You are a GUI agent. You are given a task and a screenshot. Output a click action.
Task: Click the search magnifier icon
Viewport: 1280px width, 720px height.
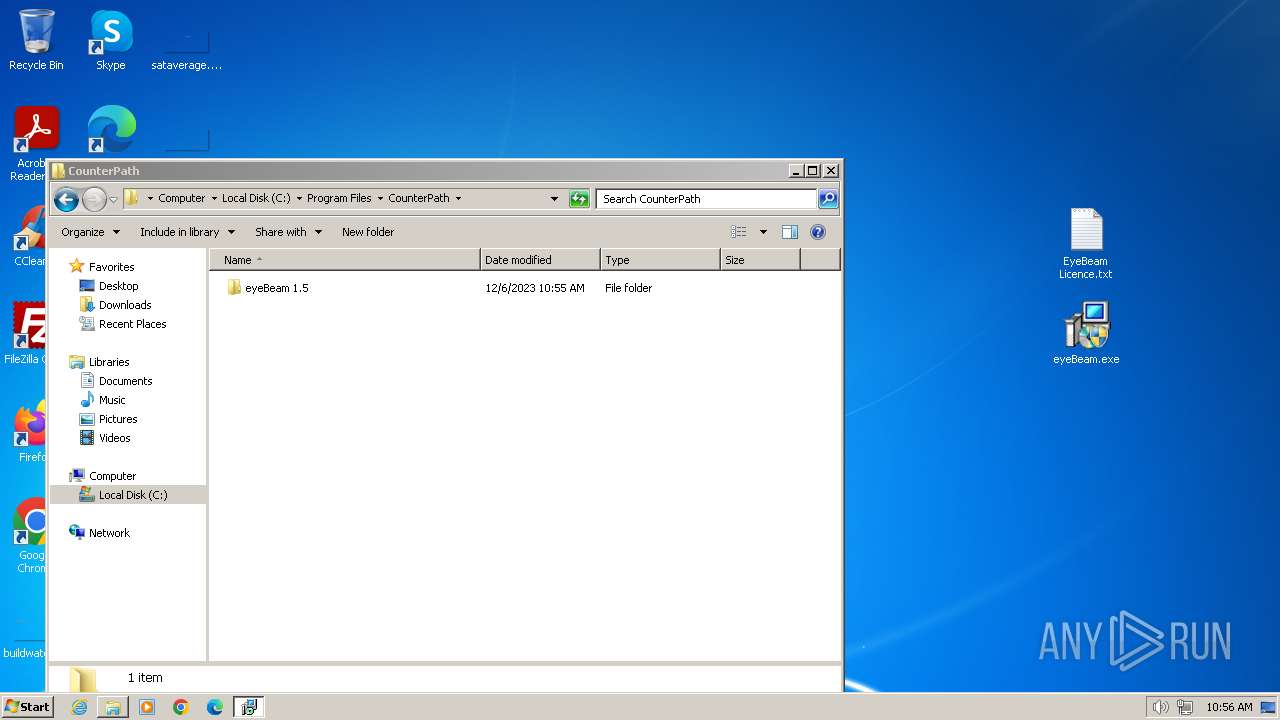tap(828, 199)
